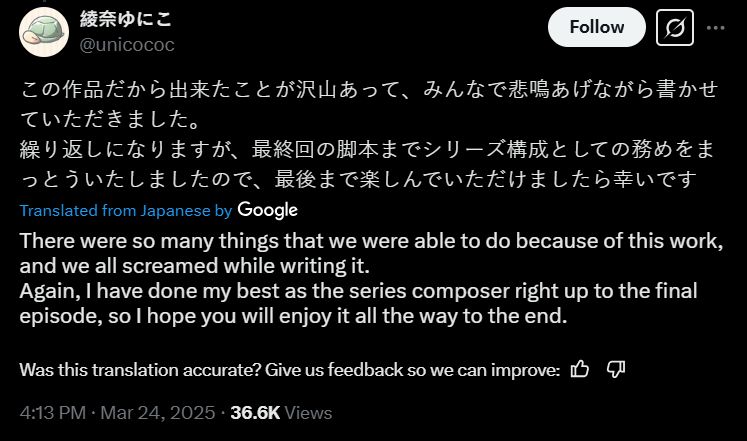Click the thumbs up feedback icon
The height and width of the screenshot is (441, 747).
pos(579,370)
